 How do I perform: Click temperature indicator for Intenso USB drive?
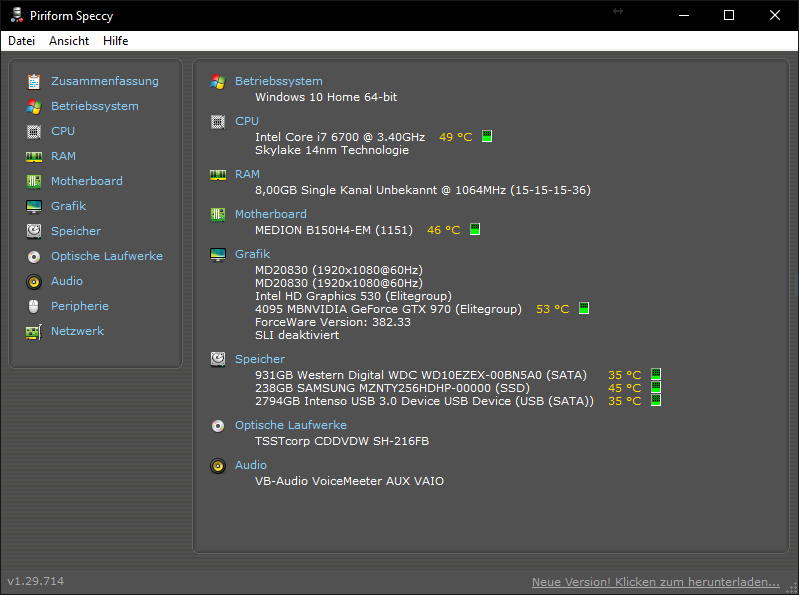656,400
